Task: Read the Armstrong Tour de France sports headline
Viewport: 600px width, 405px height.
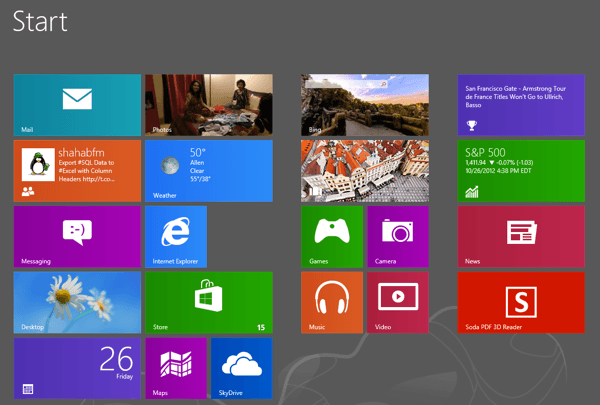Action: tap(521, 105)
